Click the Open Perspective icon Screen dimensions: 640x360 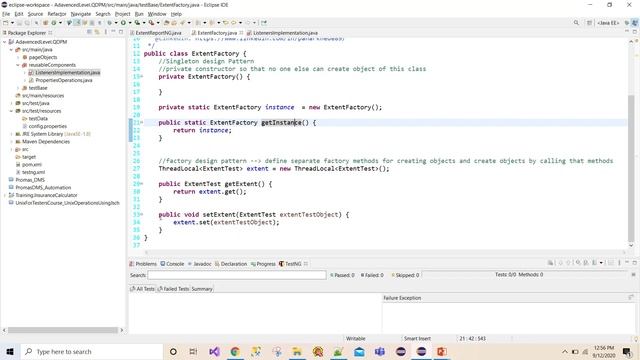[589, 23]
